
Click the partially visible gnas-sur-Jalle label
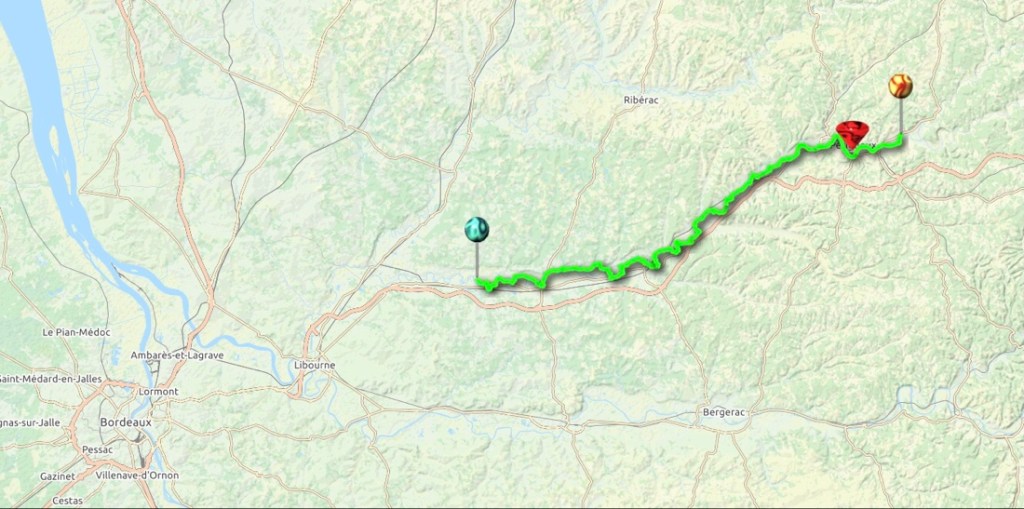click(x=30, y=422)
